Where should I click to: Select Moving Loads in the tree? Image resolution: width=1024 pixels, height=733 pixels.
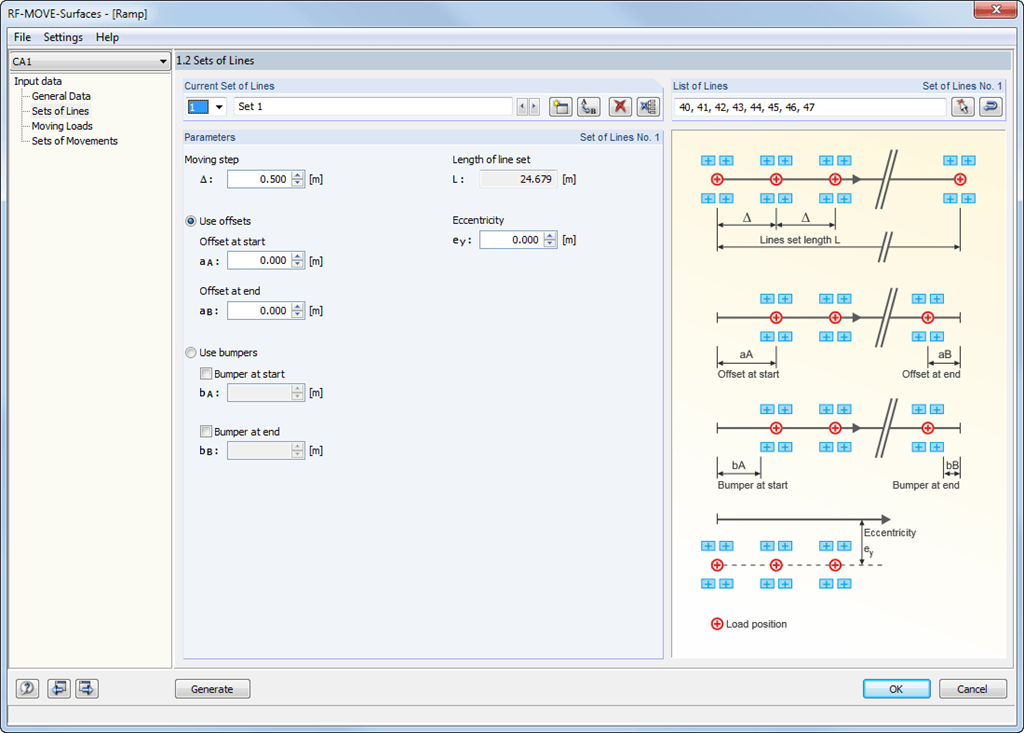click(62, 126)
